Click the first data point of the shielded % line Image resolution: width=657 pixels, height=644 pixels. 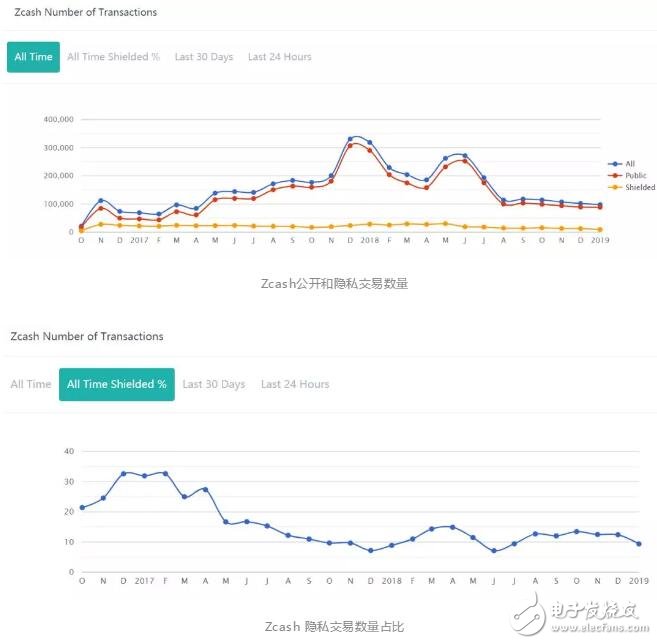coord(82,507)
